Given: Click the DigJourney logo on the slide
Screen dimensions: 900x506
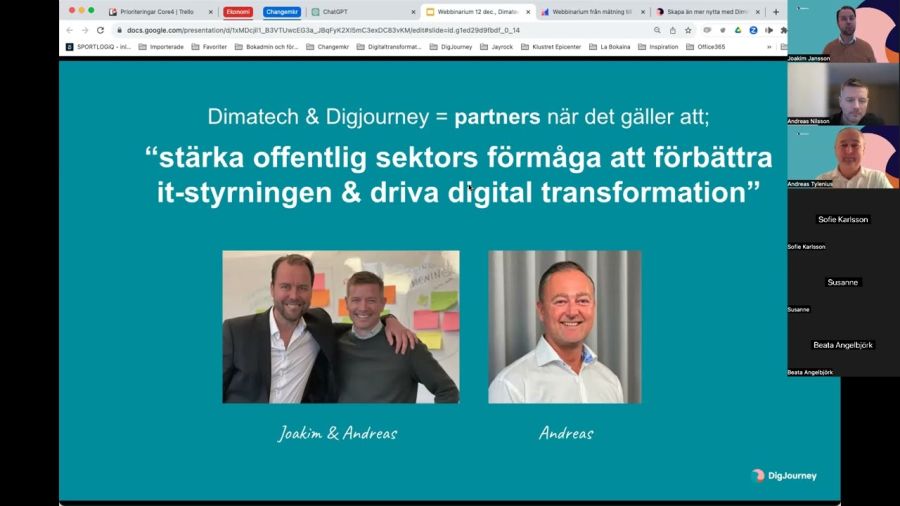Looking at the screenshot, I should pos(784,476).
